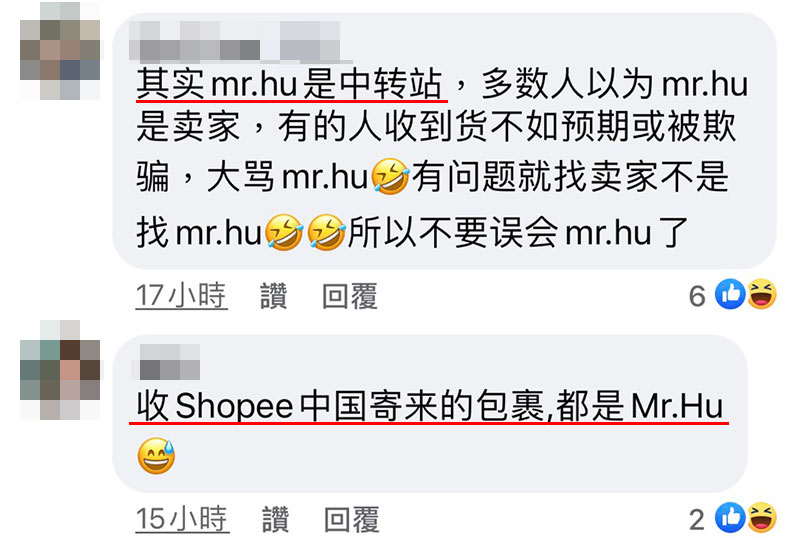Click the laughing reaction icon on second comment

pos(762,518)
